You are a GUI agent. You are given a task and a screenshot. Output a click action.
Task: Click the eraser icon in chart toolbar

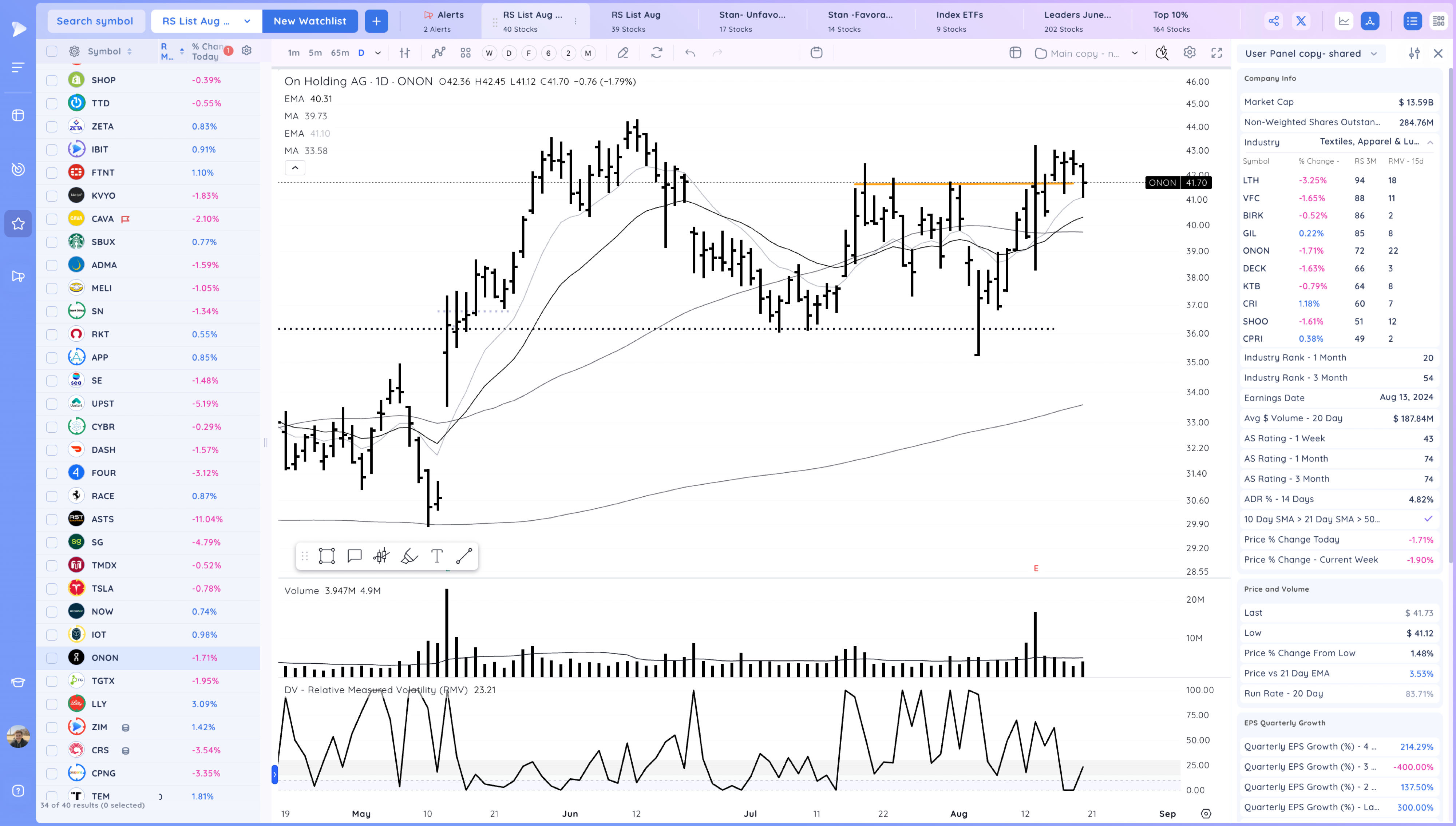tap(622, 53)
